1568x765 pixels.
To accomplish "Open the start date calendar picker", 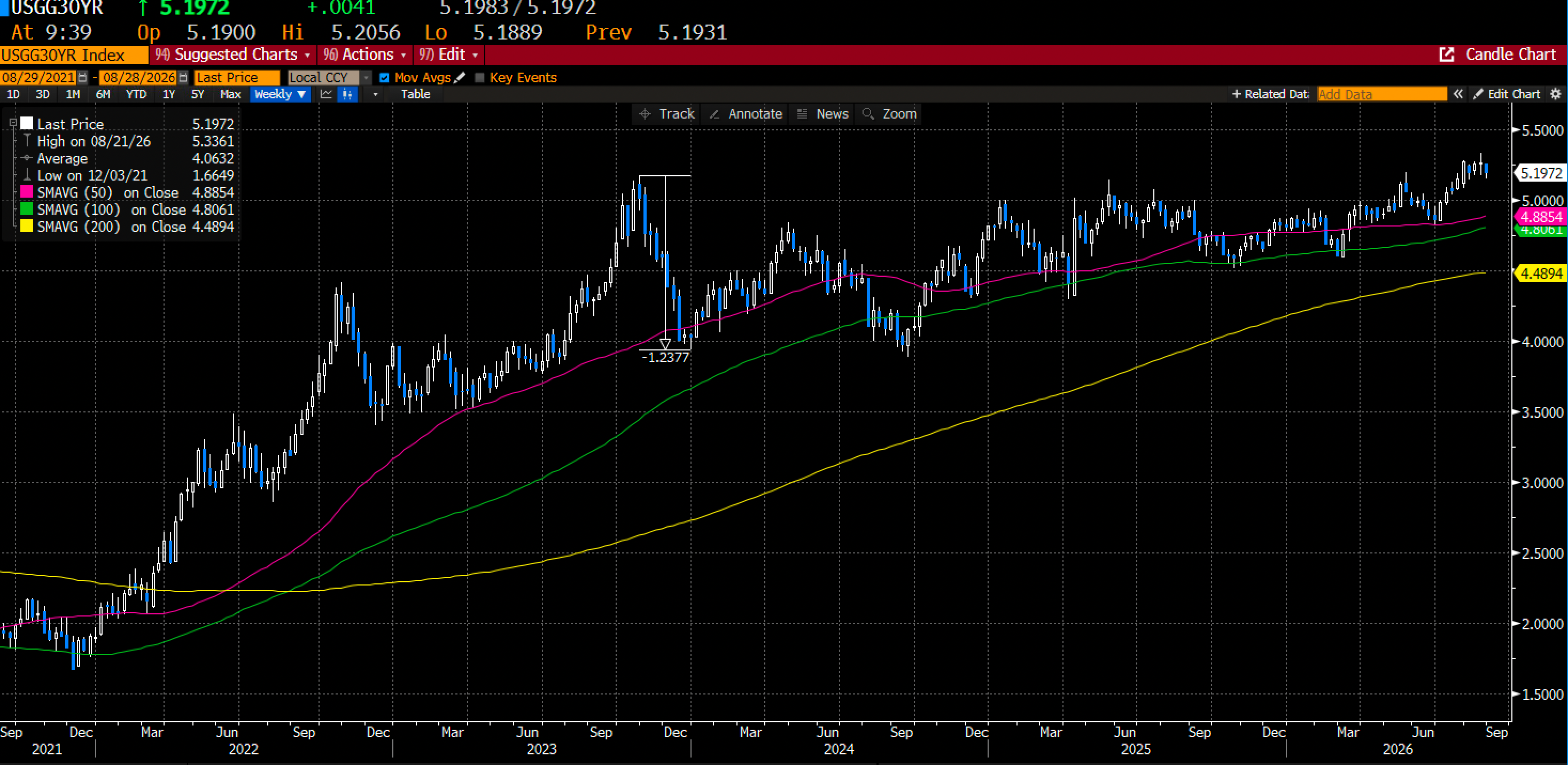I will click(x=83, y=77).
